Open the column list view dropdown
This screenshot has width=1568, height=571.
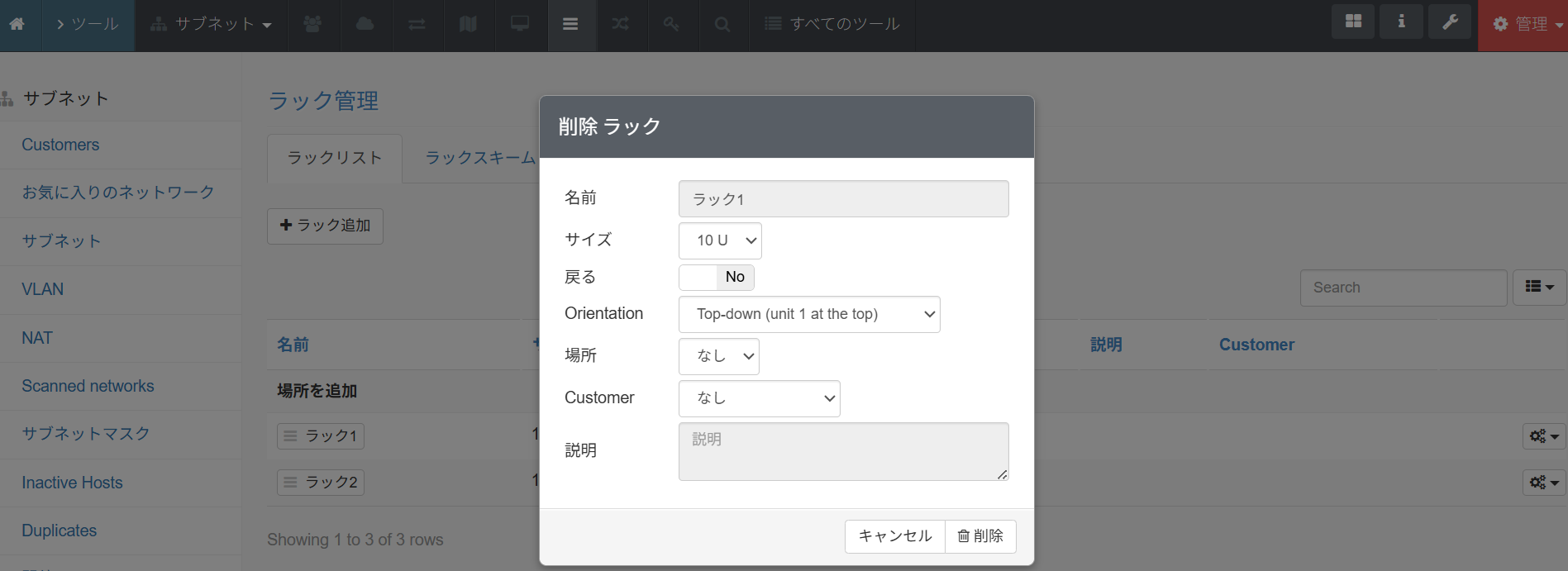tap(1539, 287)
